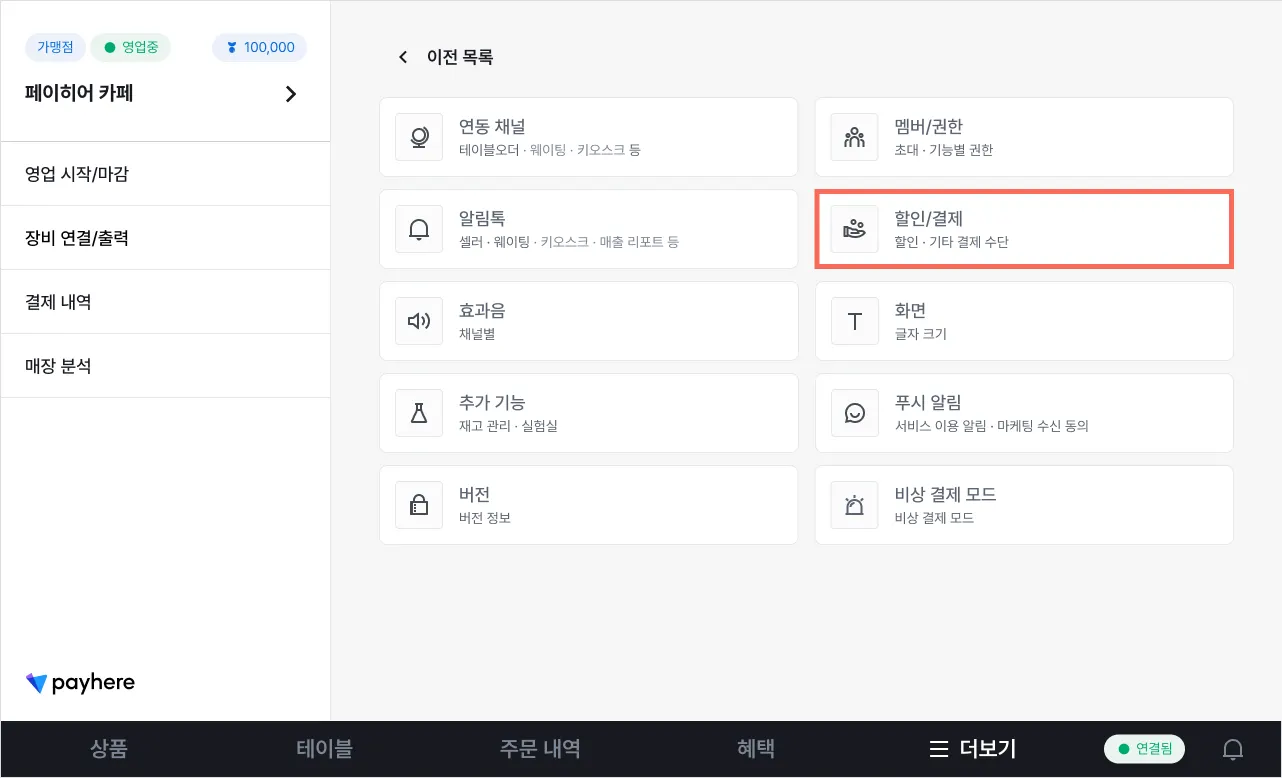The image size is (1282, 778).
Task: Click the bell icon for 알림톡
Action: (x=419, y=229)
